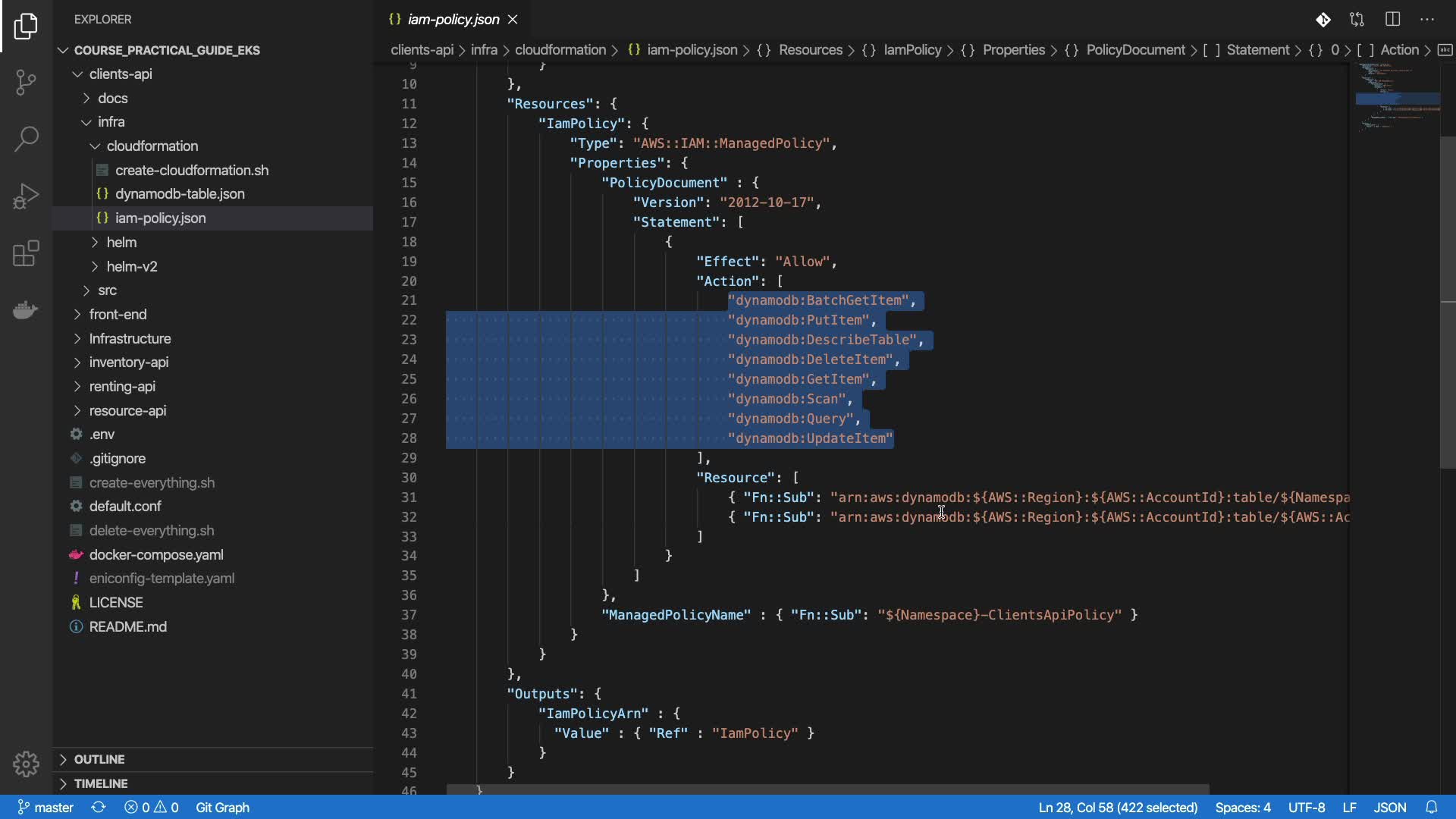Expand the OUTLINE section
The image size is (1456, 819).
point(99,759)
